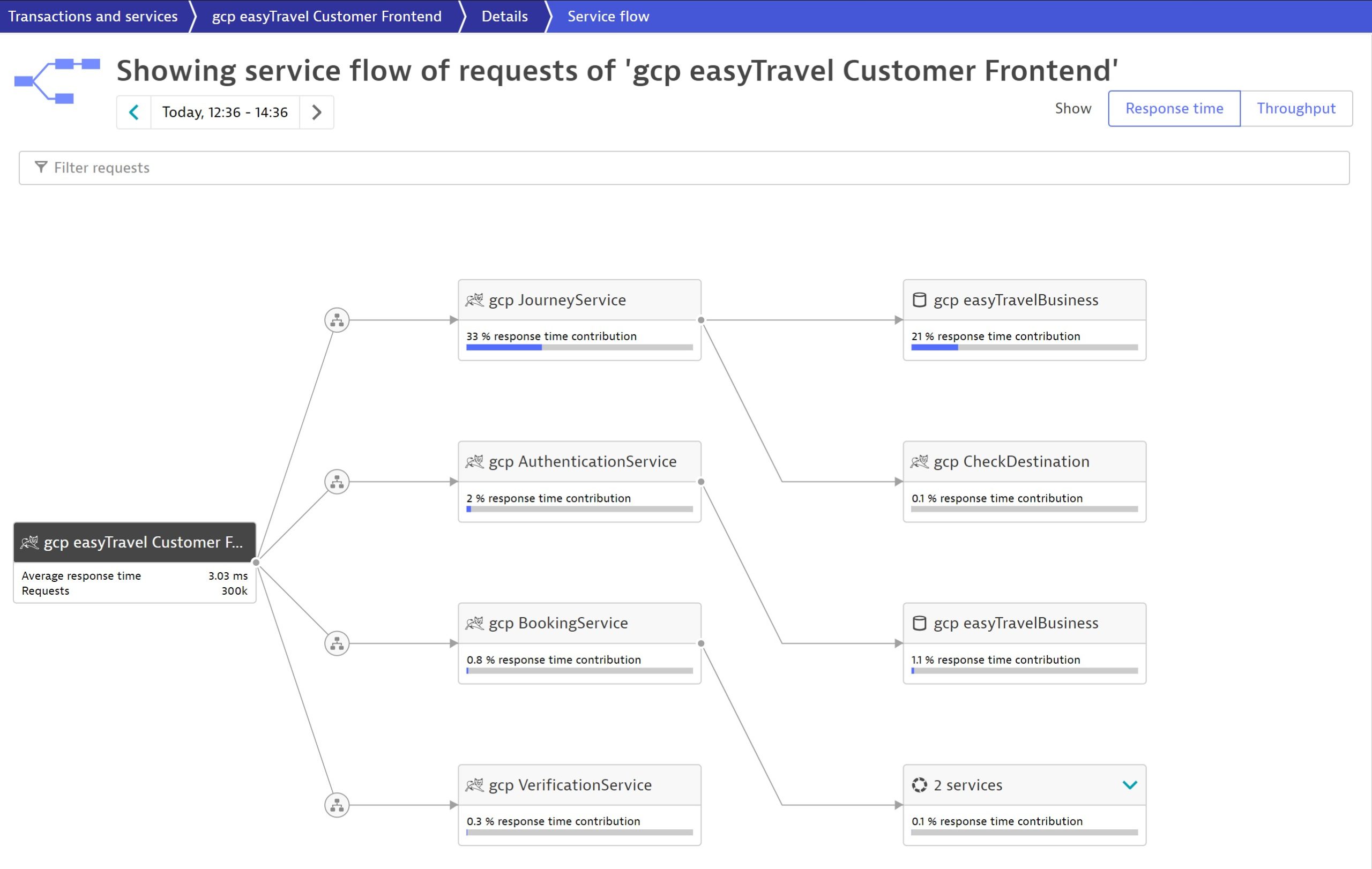
Task: Go to gcp easyTravel Customer Frontend breadcrumb
Action: (326, 16)
